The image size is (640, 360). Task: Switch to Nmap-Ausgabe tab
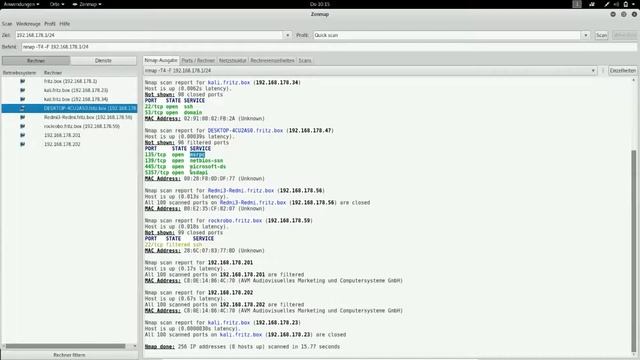[161, 60]
